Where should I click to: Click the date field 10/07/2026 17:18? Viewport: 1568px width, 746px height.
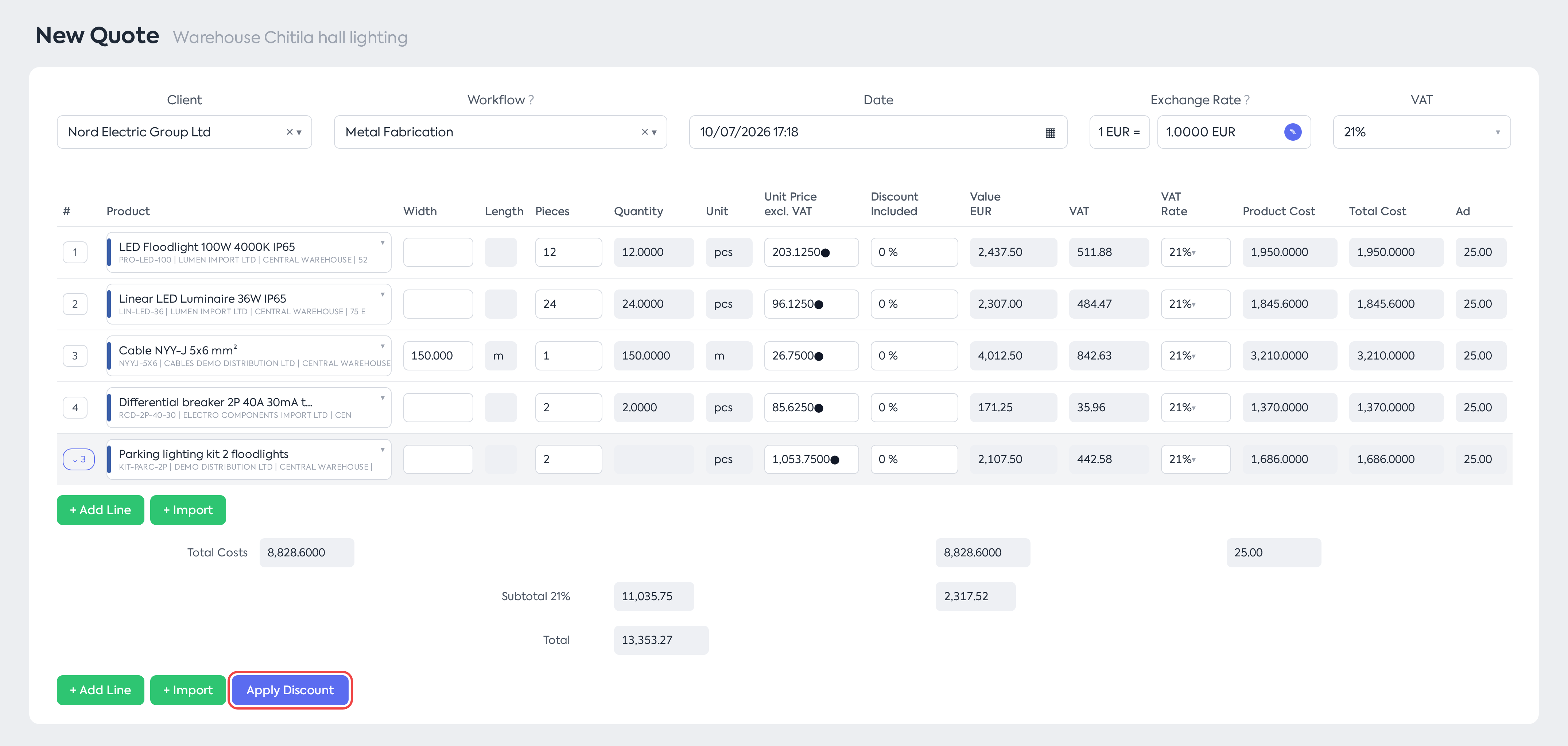(x=878, y=132)
